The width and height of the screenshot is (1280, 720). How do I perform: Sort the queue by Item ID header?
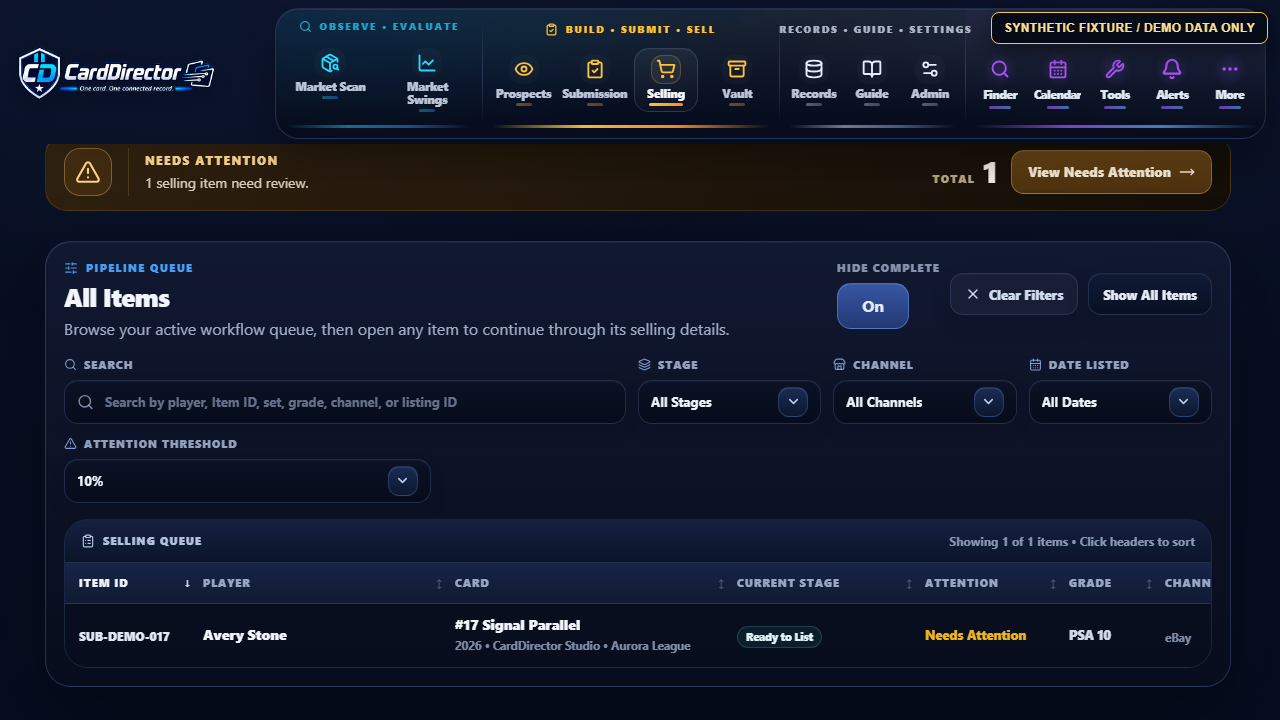135,583
